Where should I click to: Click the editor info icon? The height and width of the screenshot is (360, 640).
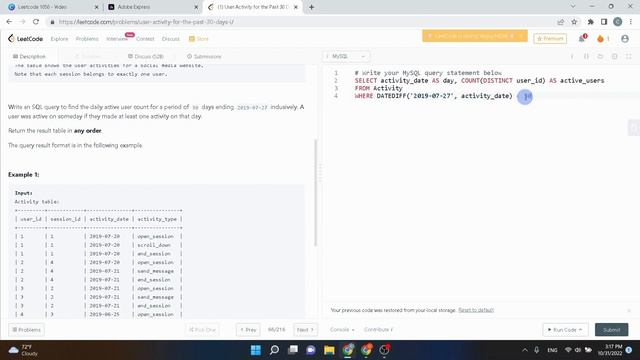point(572,56)
